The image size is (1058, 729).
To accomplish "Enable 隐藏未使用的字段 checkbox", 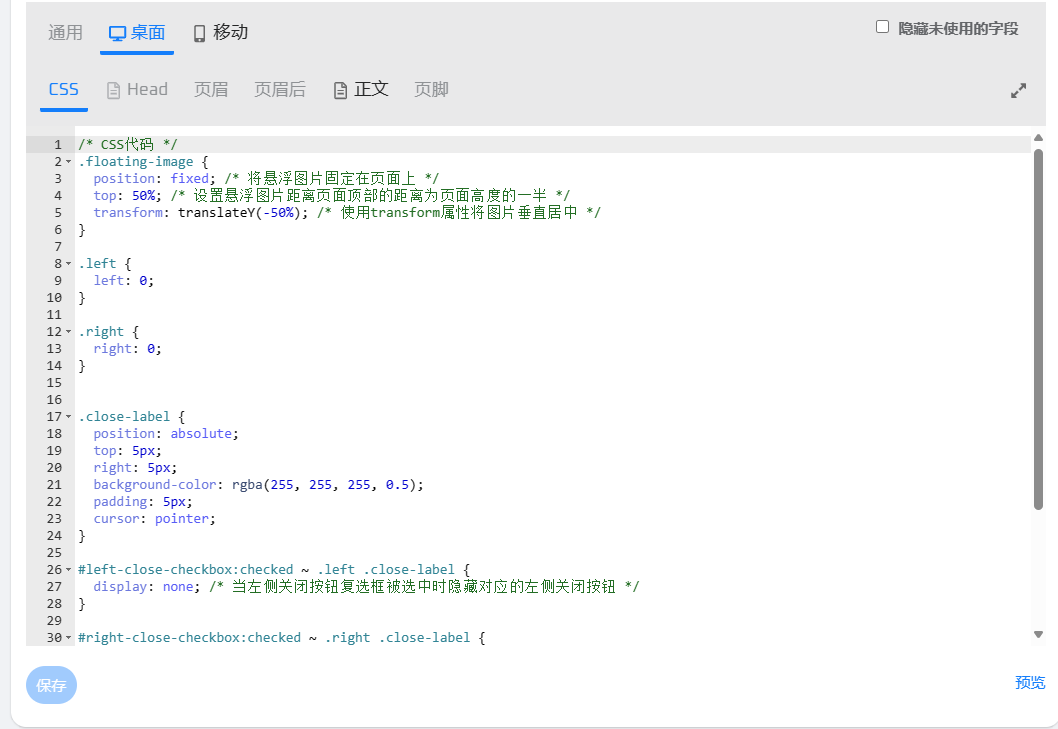I will [x=882, y=27].
